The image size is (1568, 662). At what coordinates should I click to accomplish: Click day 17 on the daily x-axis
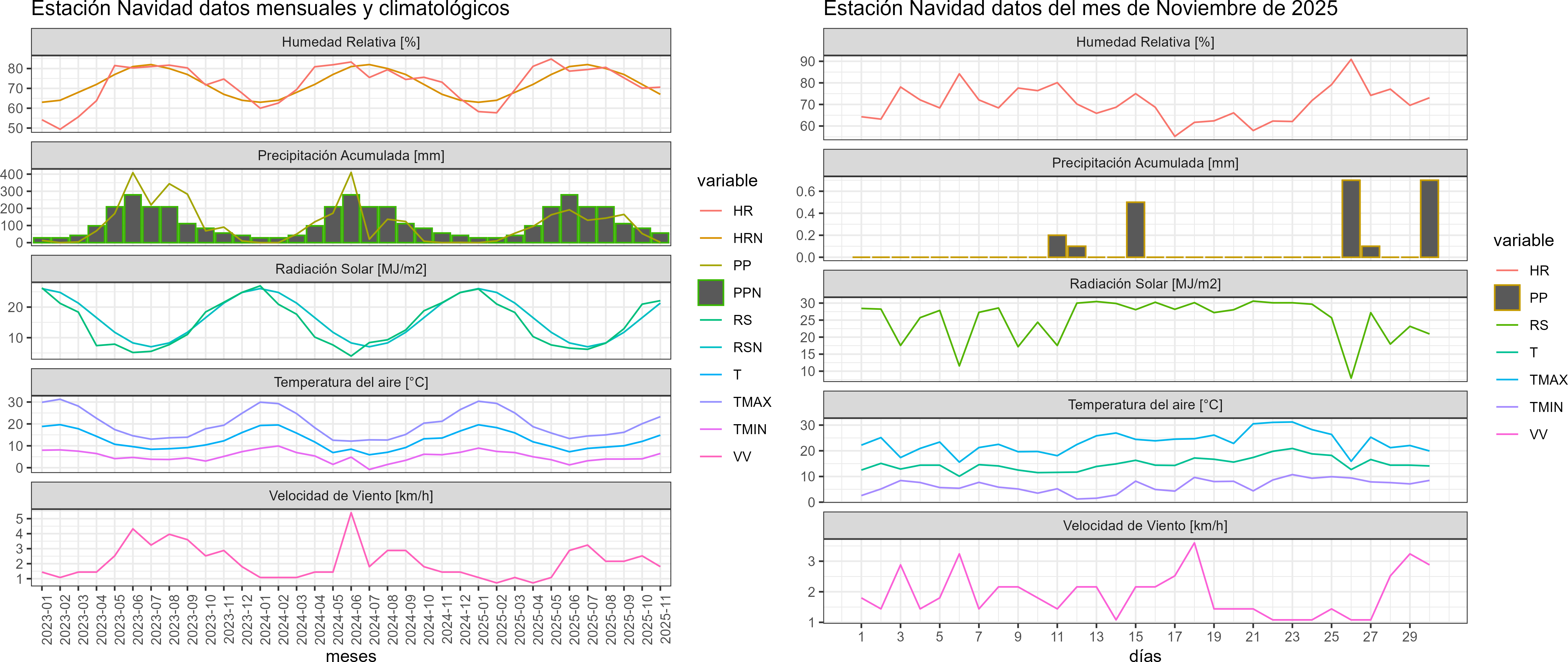1174,636
